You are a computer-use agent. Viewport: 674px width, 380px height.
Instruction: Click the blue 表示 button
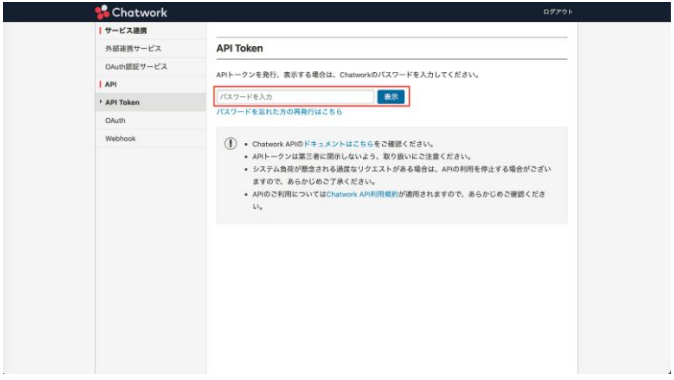[x=391, y=97]
